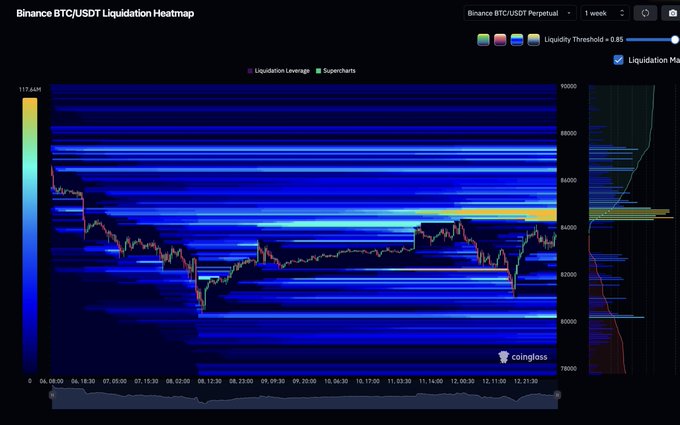Select the blue heatmap color theme swatch
The height and width of the screenshot is (425, 680).
tap(517, 39)
